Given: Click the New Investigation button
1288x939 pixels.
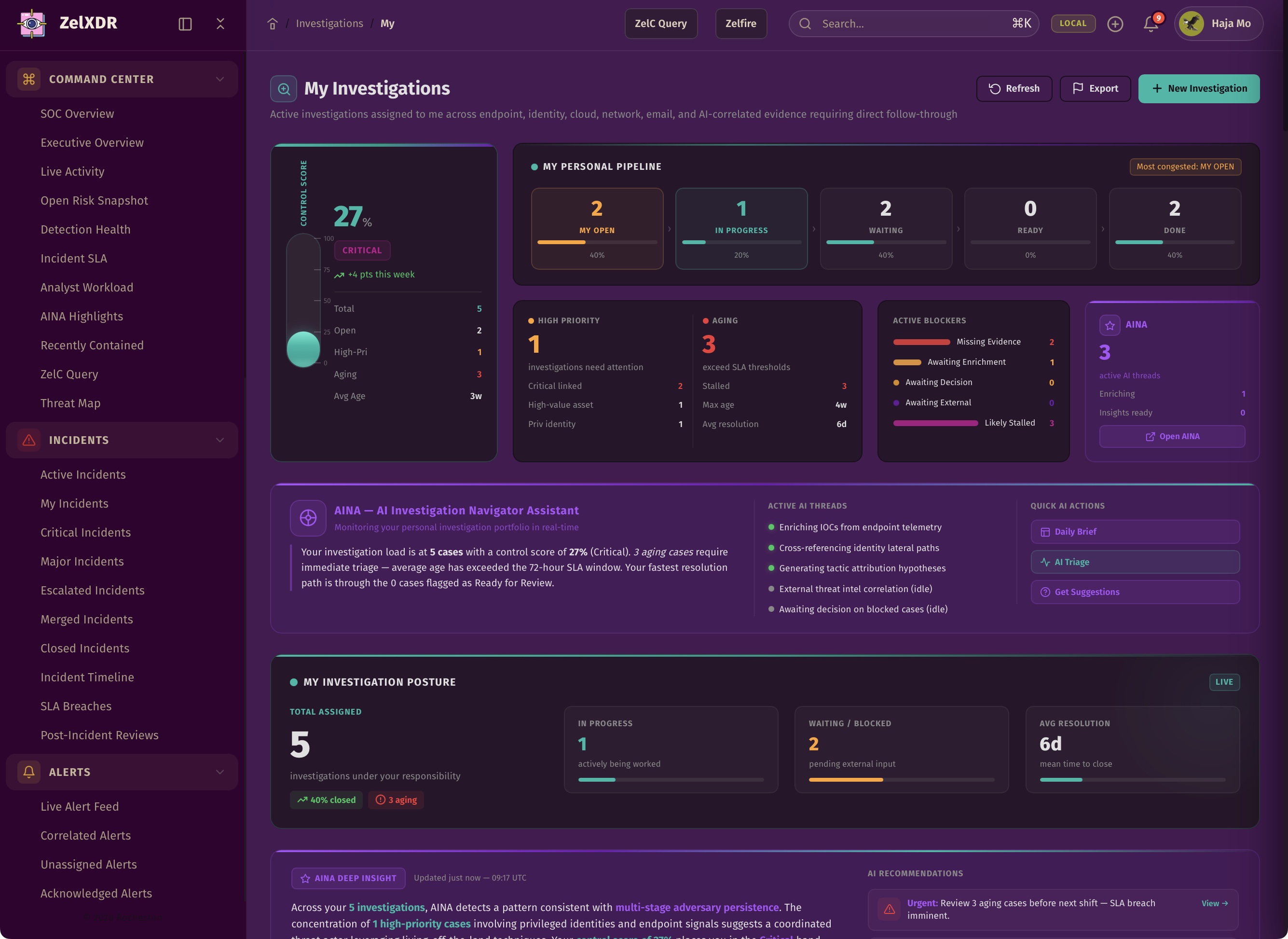Looking at the screenshot, I should 1199,89.
